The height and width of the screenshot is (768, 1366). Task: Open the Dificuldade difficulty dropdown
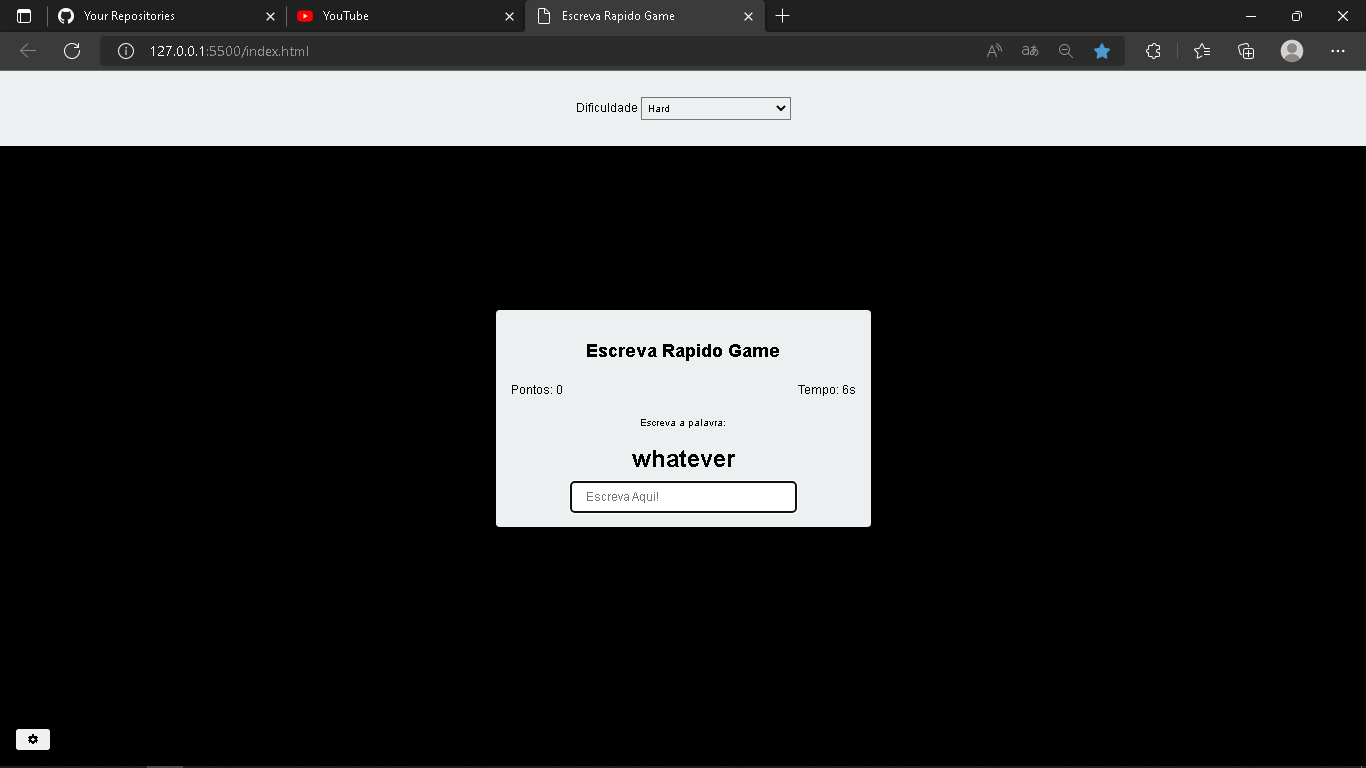point(715,108)
